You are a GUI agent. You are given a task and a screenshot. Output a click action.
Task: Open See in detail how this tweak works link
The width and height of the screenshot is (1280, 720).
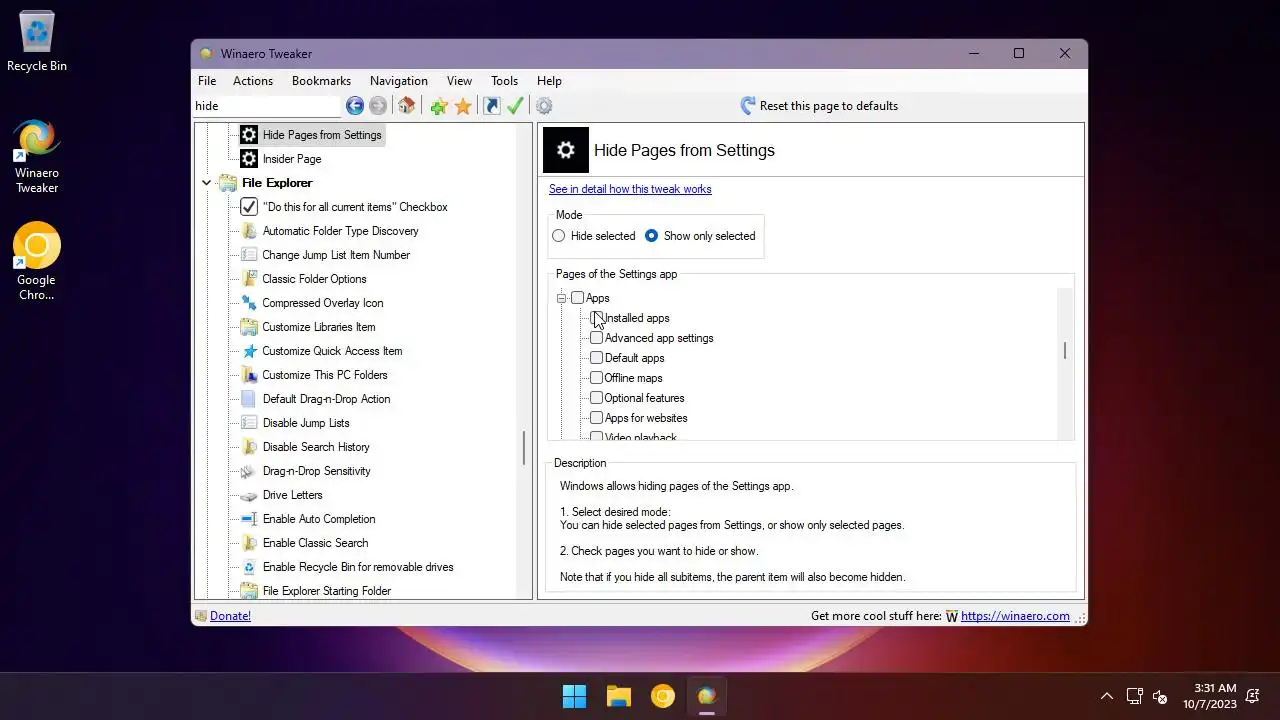click(x=630, y=189)
